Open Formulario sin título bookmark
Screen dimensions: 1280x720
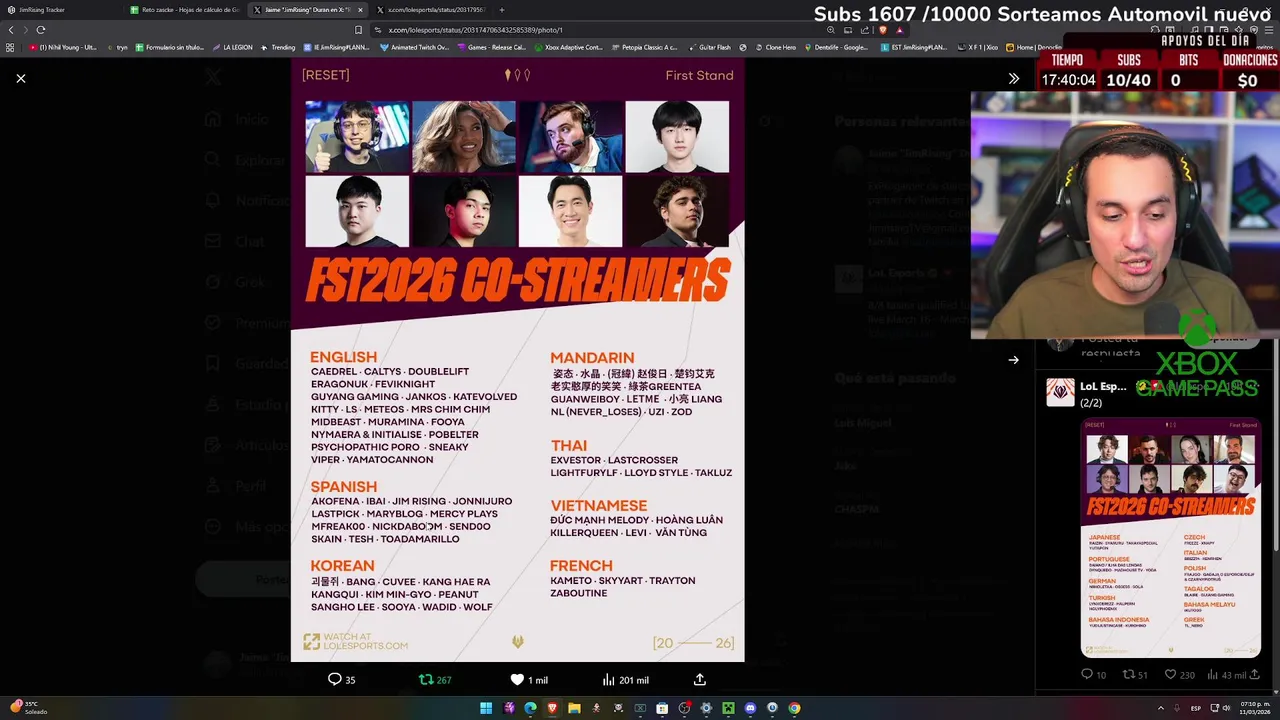click(x=170, y=47)
